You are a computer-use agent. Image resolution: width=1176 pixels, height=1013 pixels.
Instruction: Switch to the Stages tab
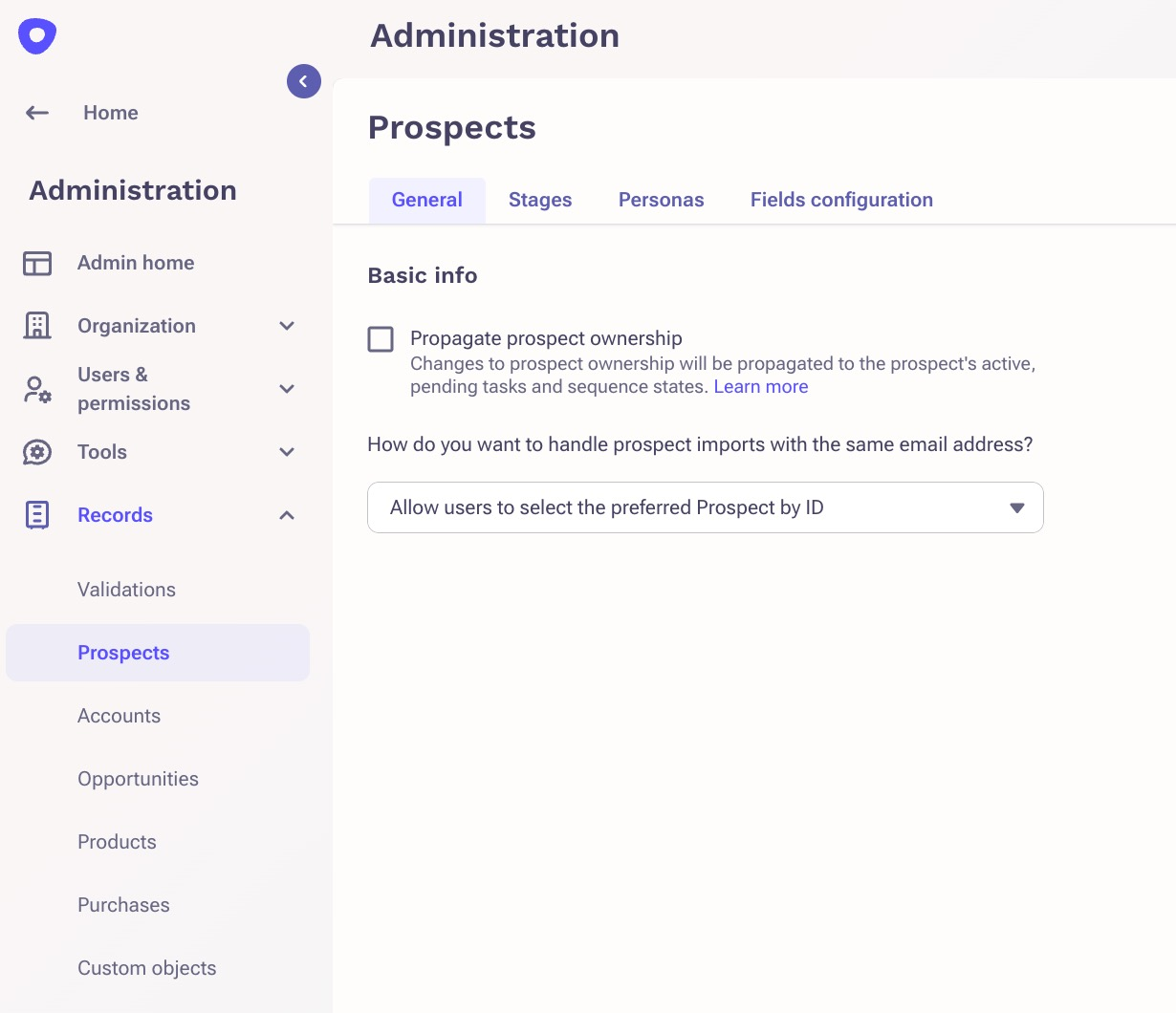[x=540, y=200]
